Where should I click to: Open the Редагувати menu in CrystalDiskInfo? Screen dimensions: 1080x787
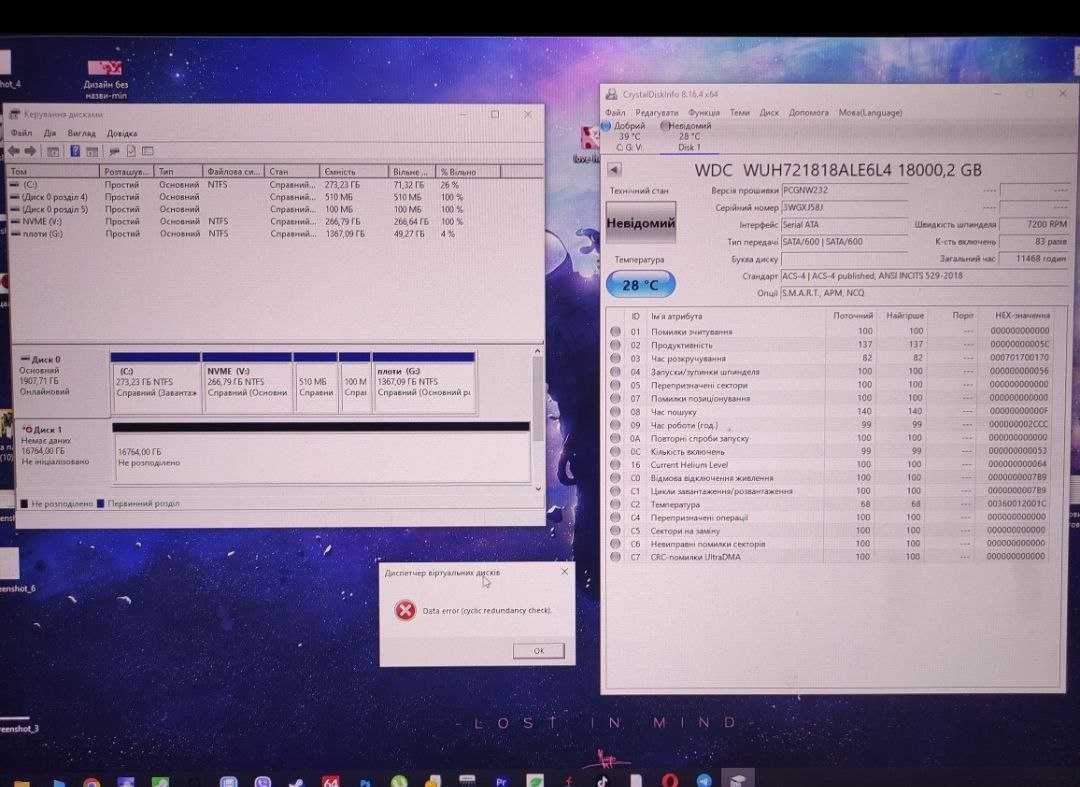click(x=656, y=112)
